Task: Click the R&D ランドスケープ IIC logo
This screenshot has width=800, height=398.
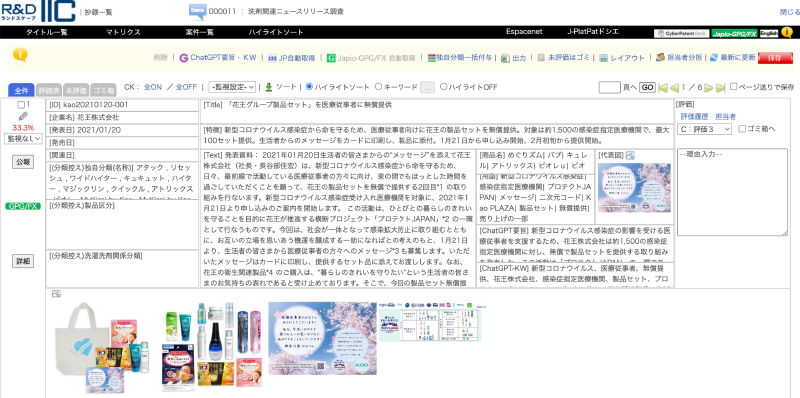Action: 38,12
